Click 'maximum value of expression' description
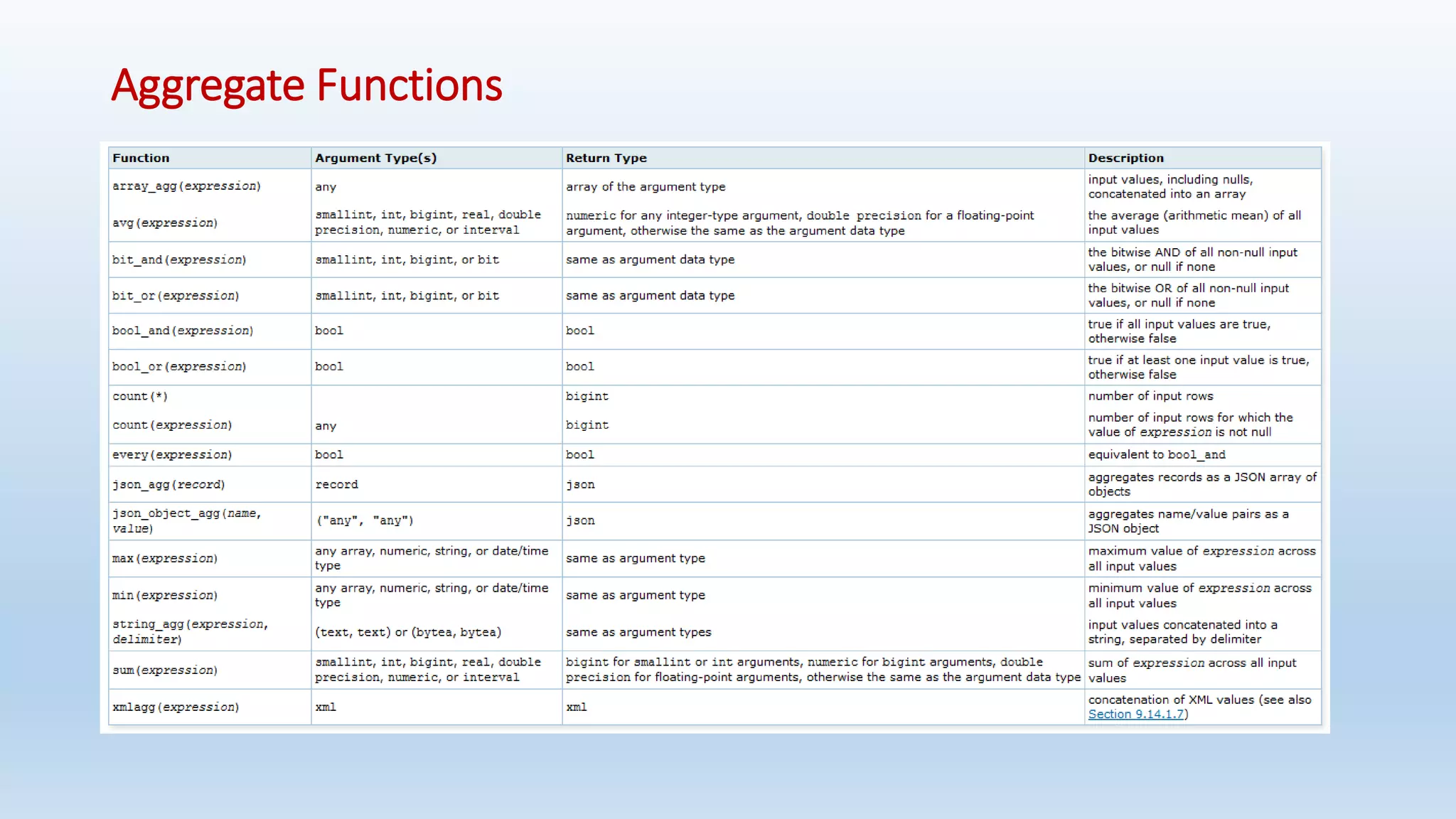1456x819 pixels. tap(1201, 559)
